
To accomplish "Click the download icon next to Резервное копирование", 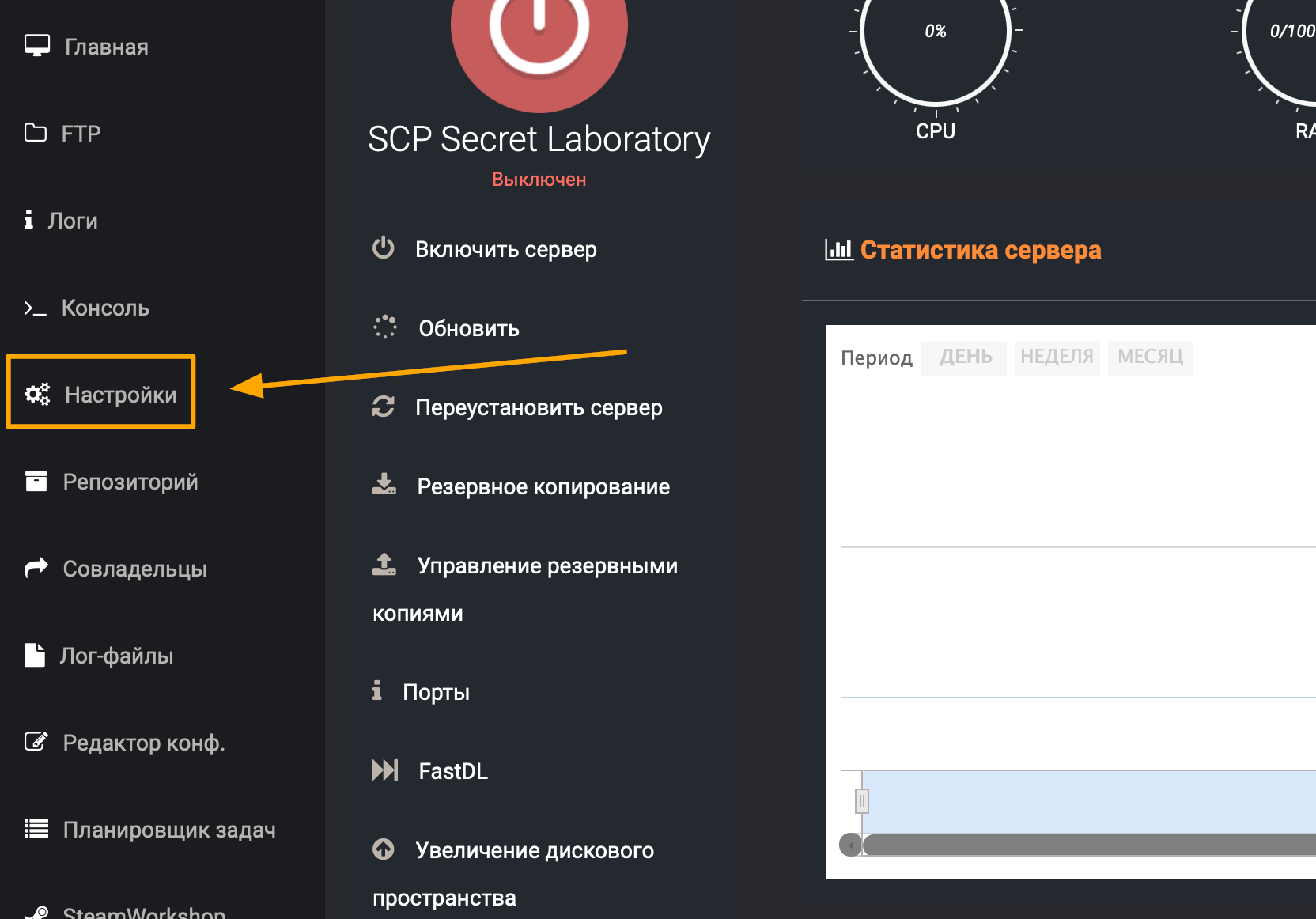I will click(x=384, y=485).
